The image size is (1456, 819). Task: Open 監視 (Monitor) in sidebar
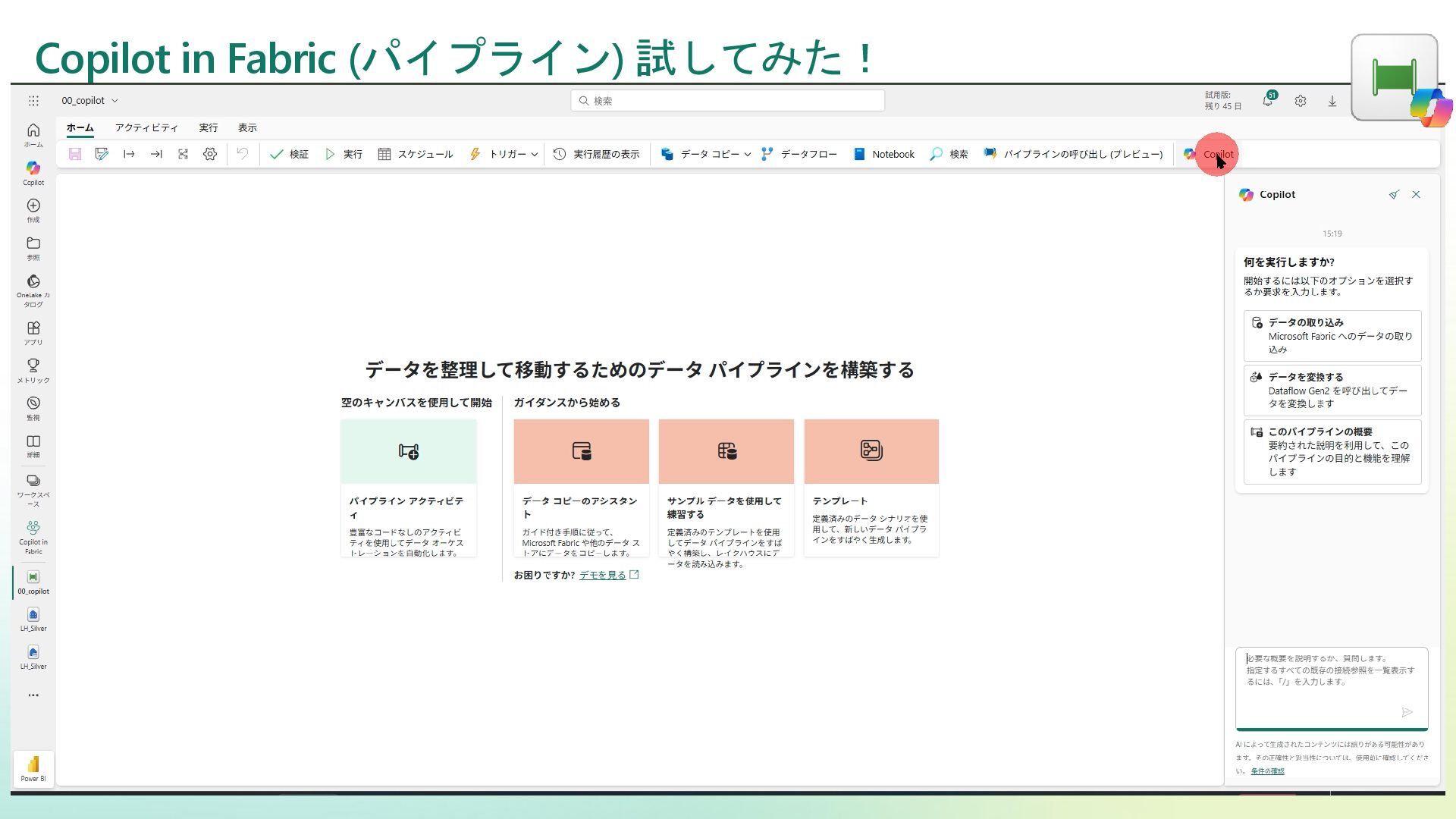(33, 409)
